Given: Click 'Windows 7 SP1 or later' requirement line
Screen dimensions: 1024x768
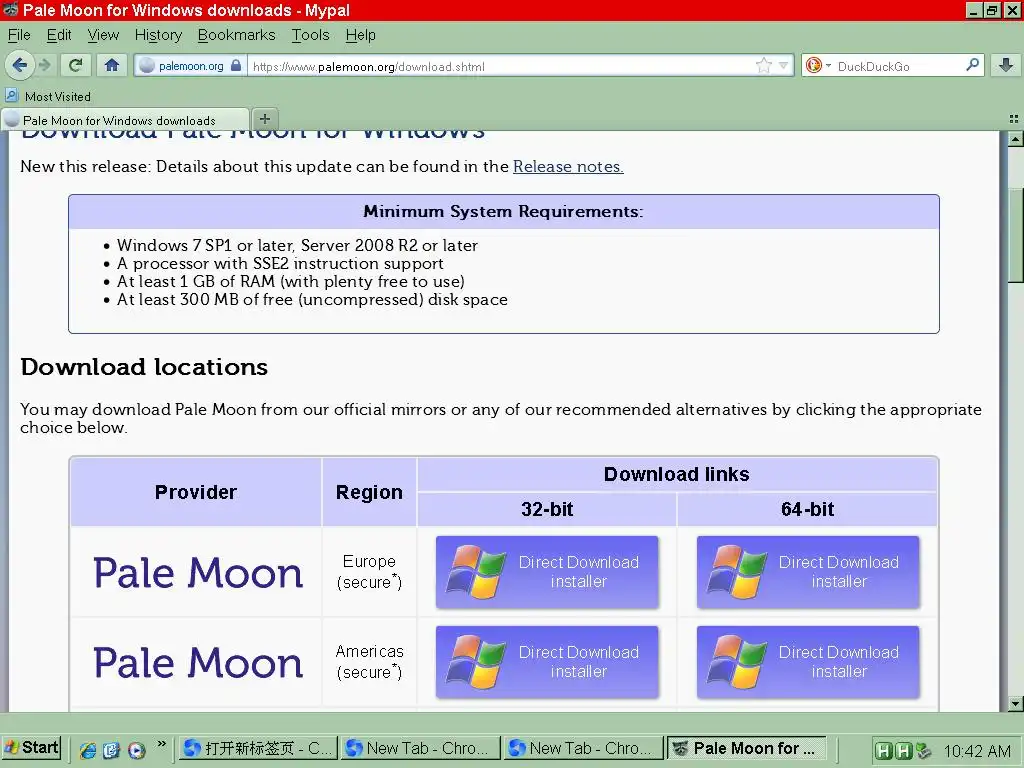Looking at the screenshot, I should (297, 246).
